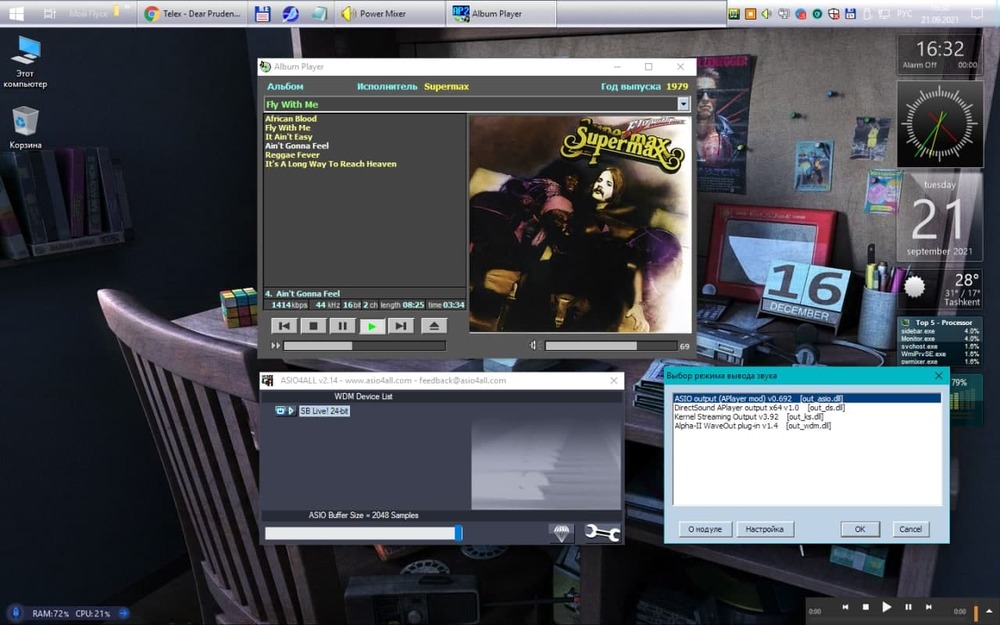Click the volume slider in Album Player
1000x625 pixels.
[610, 346]
